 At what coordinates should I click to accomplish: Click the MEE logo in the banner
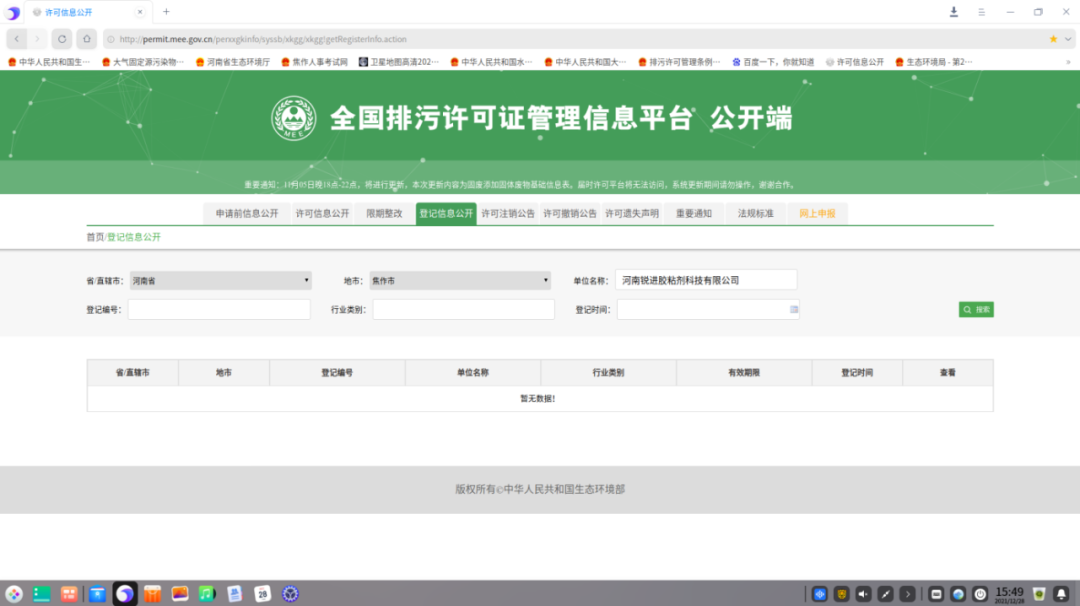(293, 118)
